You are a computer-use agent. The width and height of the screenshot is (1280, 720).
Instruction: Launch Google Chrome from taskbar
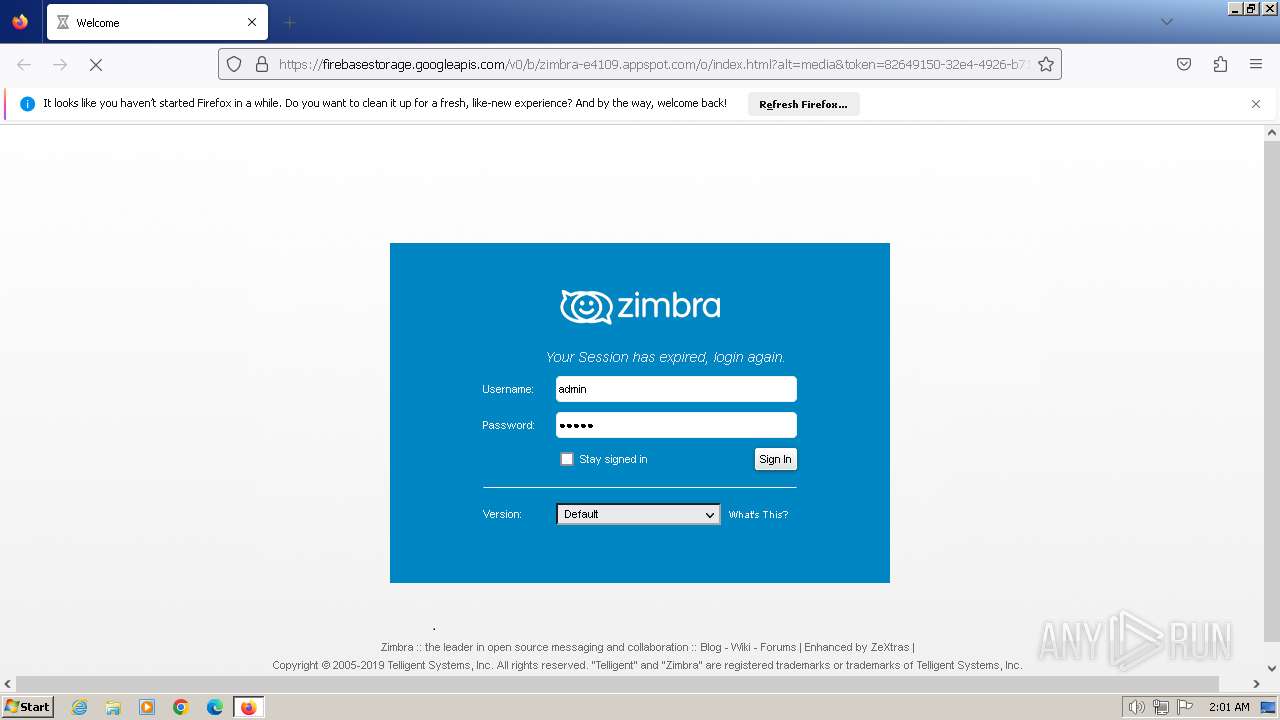point(181,707)
